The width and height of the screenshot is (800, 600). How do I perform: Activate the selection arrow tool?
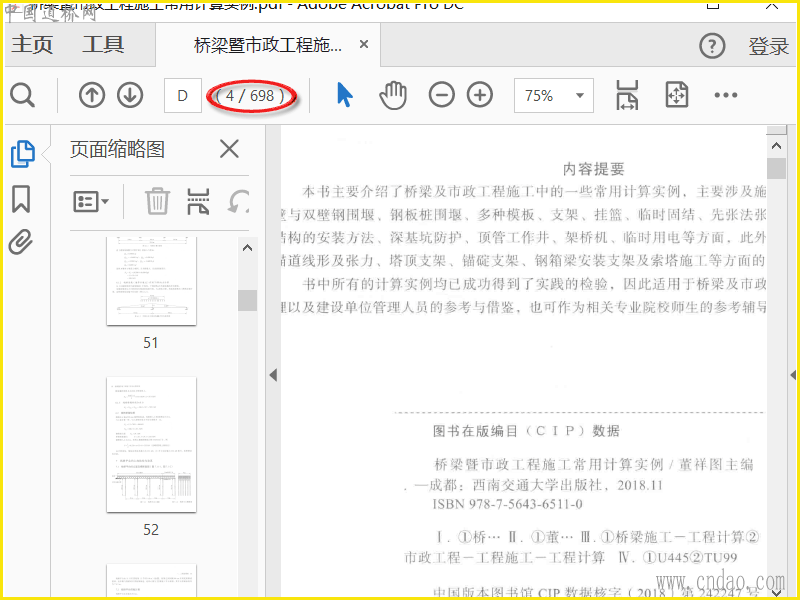click(x=345, y=95)
